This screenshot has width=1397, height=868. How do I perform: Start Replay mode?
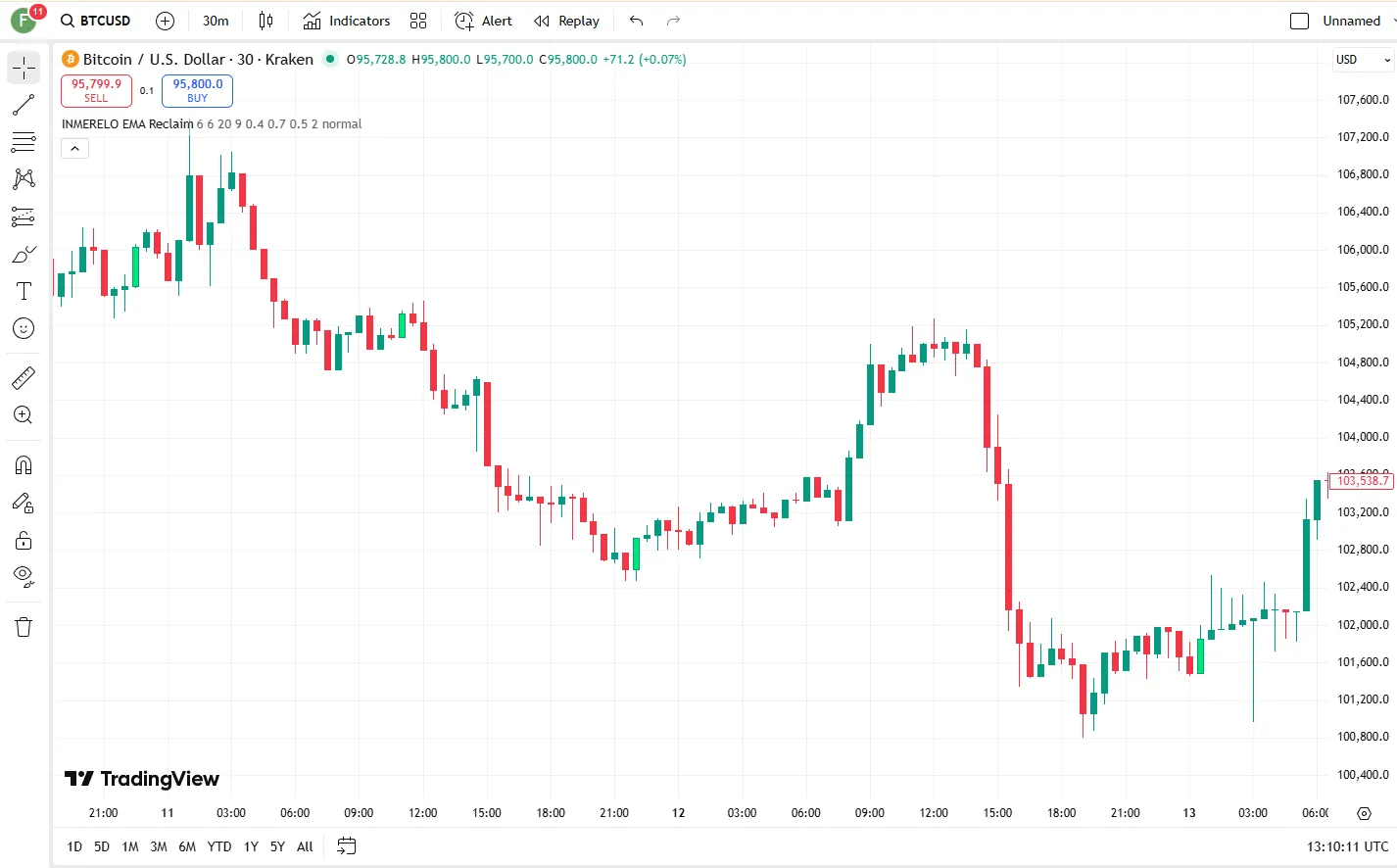[566, 20]
